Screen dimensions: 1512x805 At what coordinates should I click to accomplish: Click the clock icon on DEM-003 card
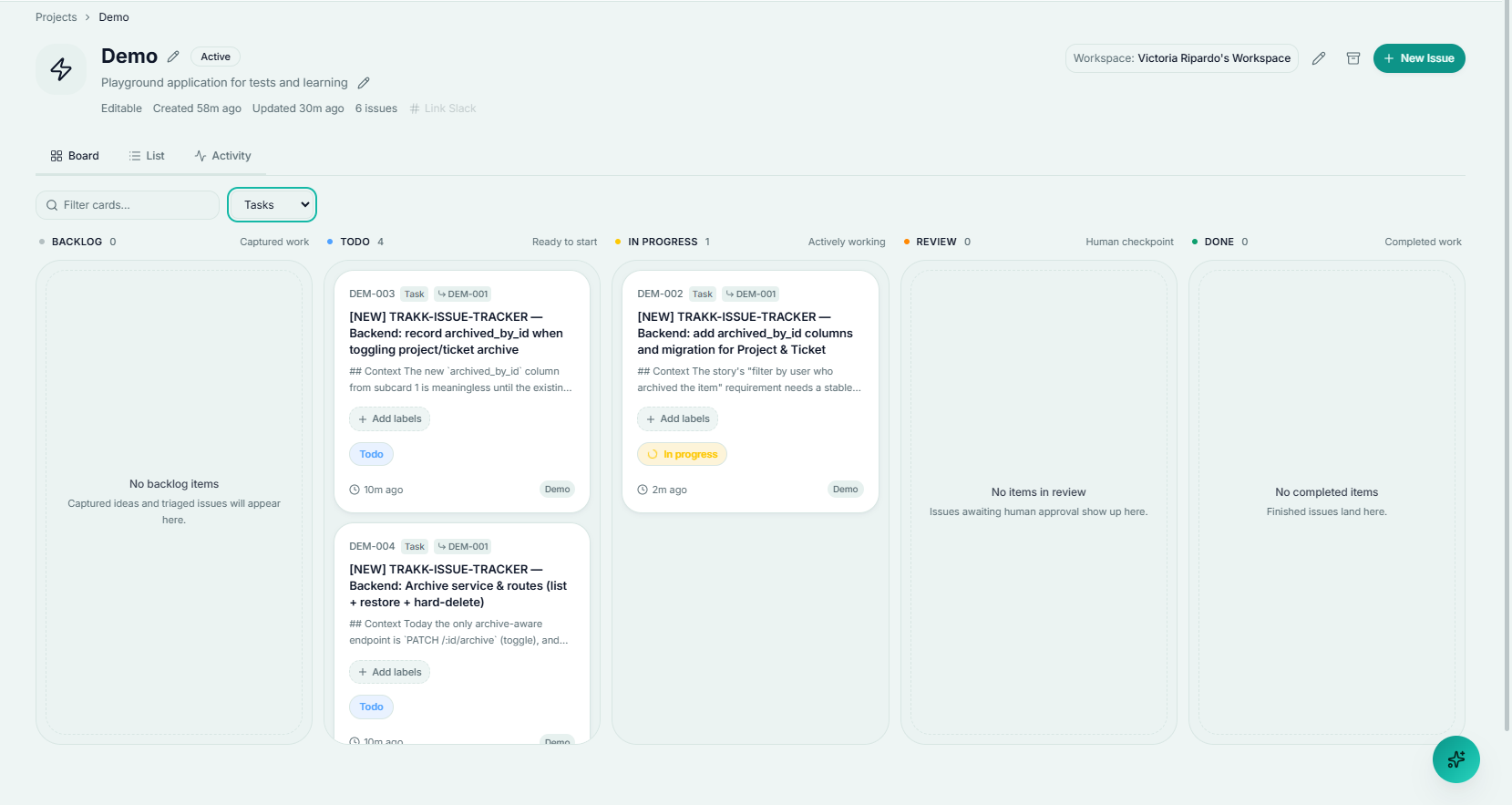[x=355, y=490]
